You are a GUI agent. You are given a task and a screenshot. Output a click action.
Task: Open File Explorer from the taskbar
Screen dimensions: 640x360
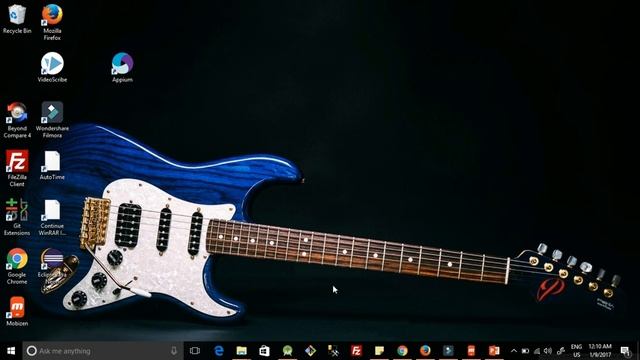(242, 351)
